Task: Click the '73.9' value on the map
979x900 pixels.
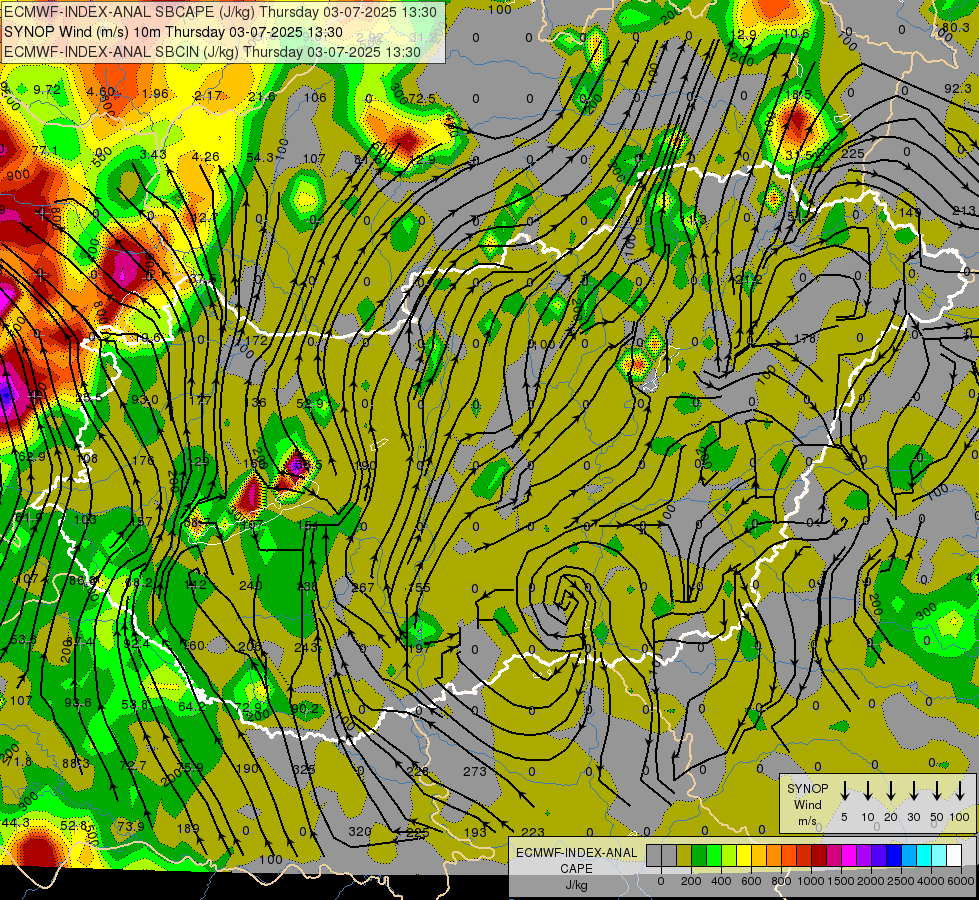Action: coord(131,826)
